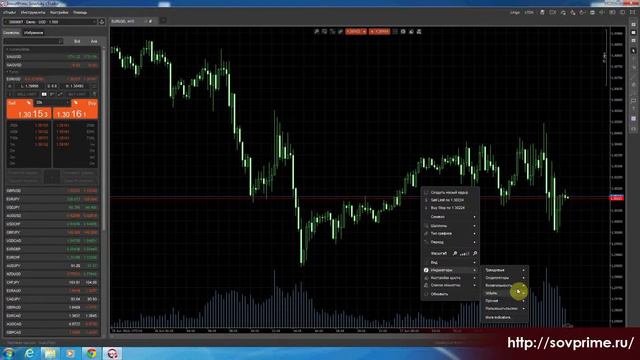Expand the Символ submenu
Screen dimensions: 640x360
coord(450,217)
